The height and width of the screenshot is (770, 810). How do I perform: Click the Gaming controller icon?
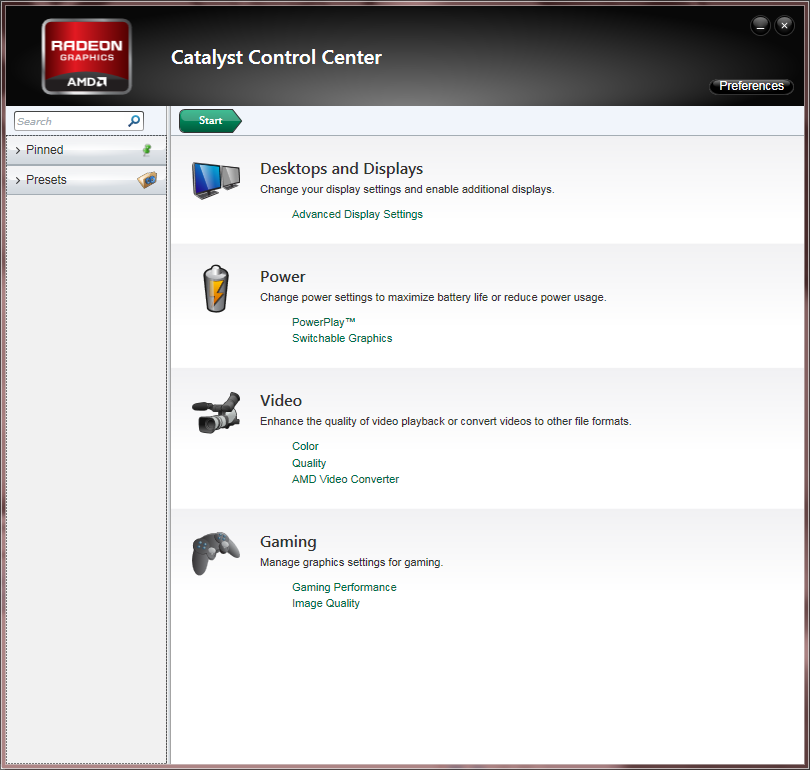216,553
